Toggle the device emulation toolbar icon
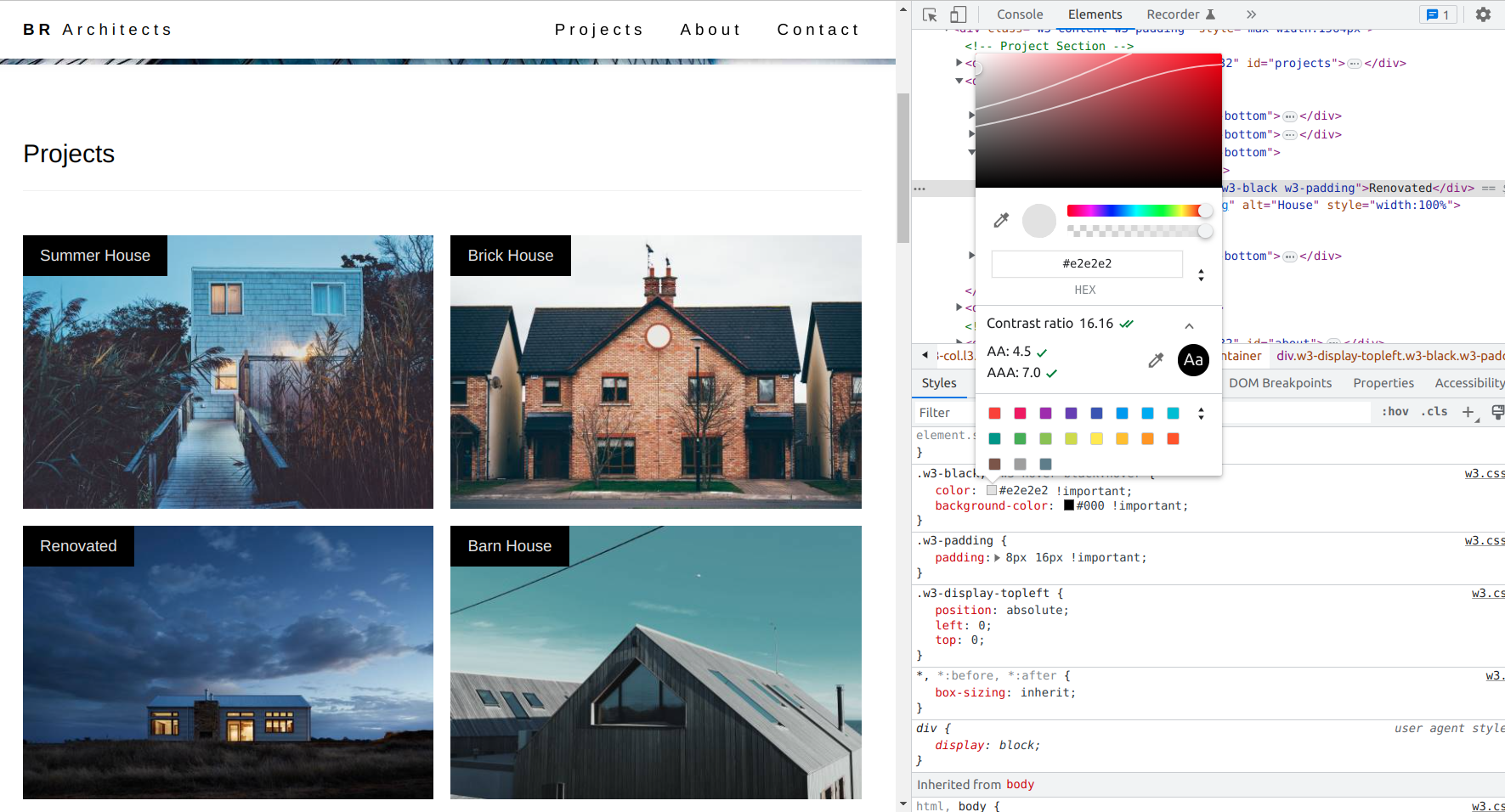Screen dimensions: 1505x812 (959, 14)
